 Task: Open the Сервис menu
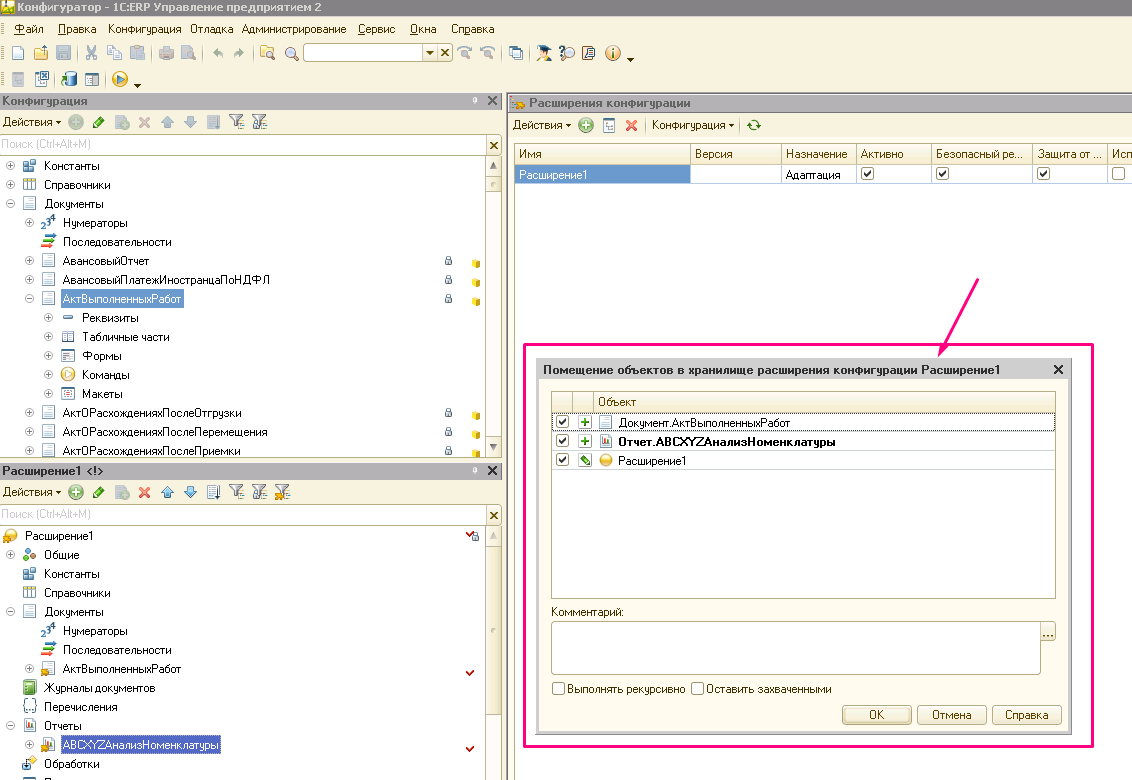[x=376, y=29]
